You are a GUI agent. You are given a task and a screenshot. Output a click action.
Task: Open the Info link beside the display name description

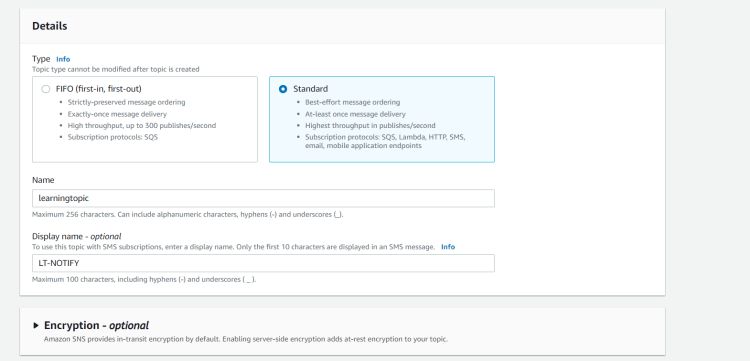pyautogui.click(x=448, y=247)
